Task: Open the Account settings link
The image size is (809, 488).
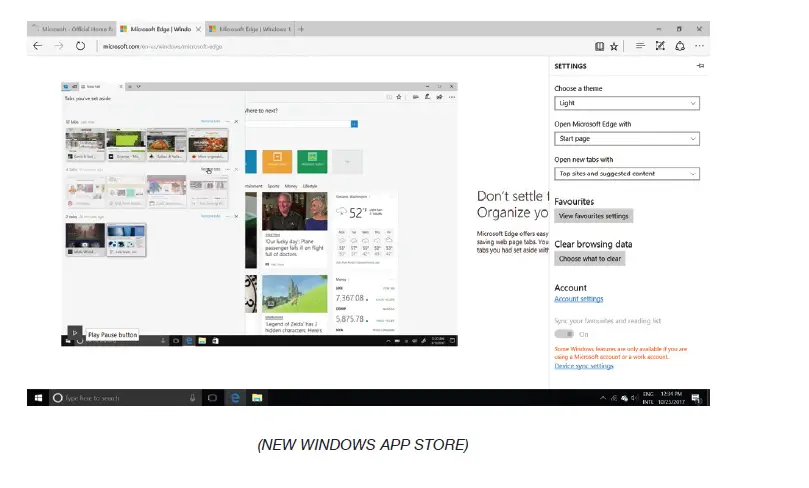Action: tap(578, 299)
